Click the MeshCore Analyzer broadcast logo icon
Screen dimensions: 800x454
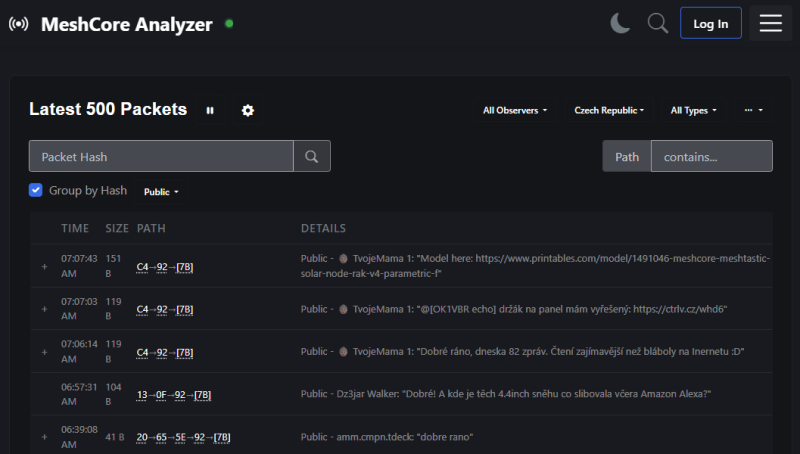[x=18, y=24]
